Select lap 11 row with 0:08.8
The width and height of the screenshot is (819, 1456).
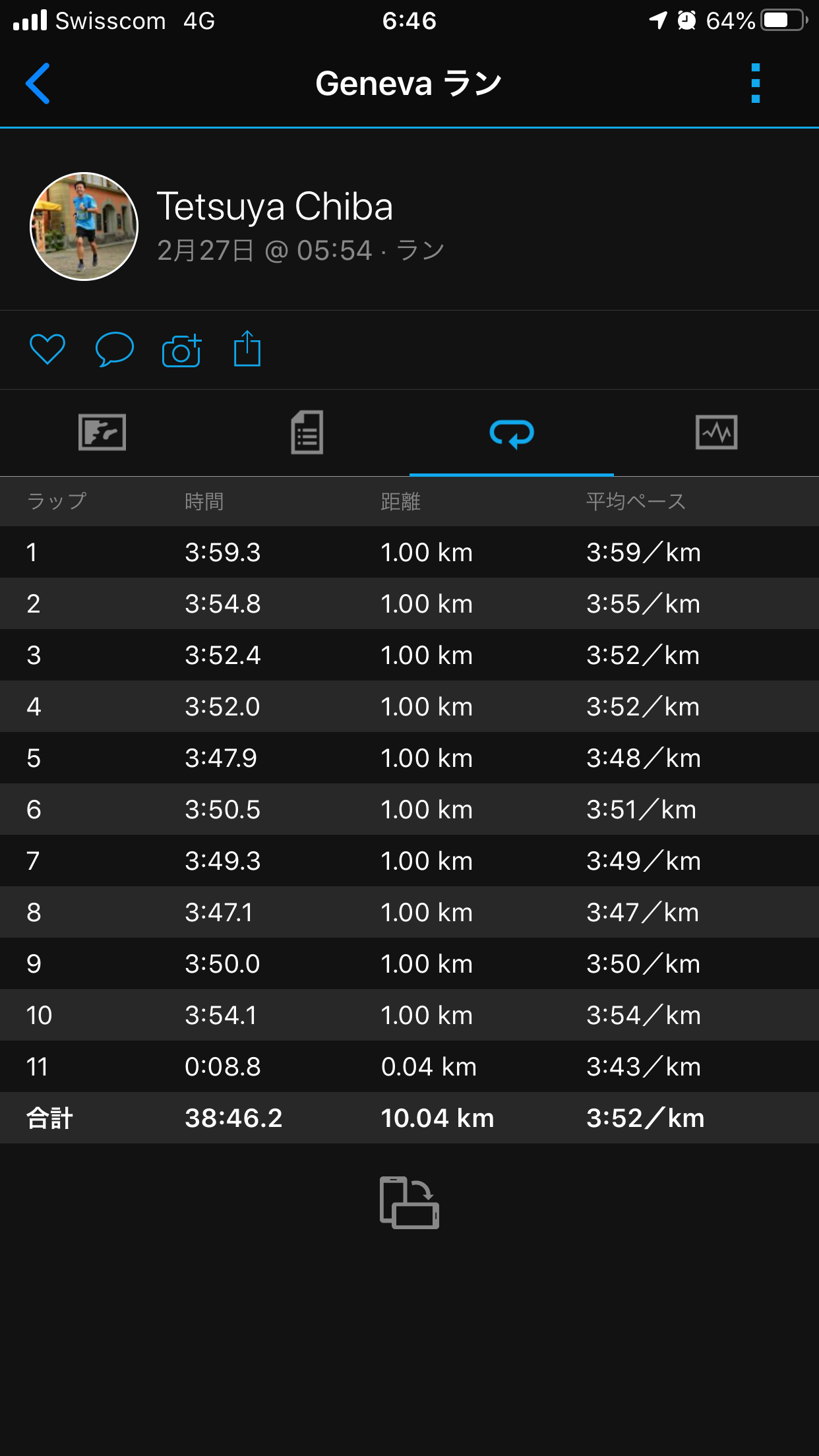click(409, 1066)
